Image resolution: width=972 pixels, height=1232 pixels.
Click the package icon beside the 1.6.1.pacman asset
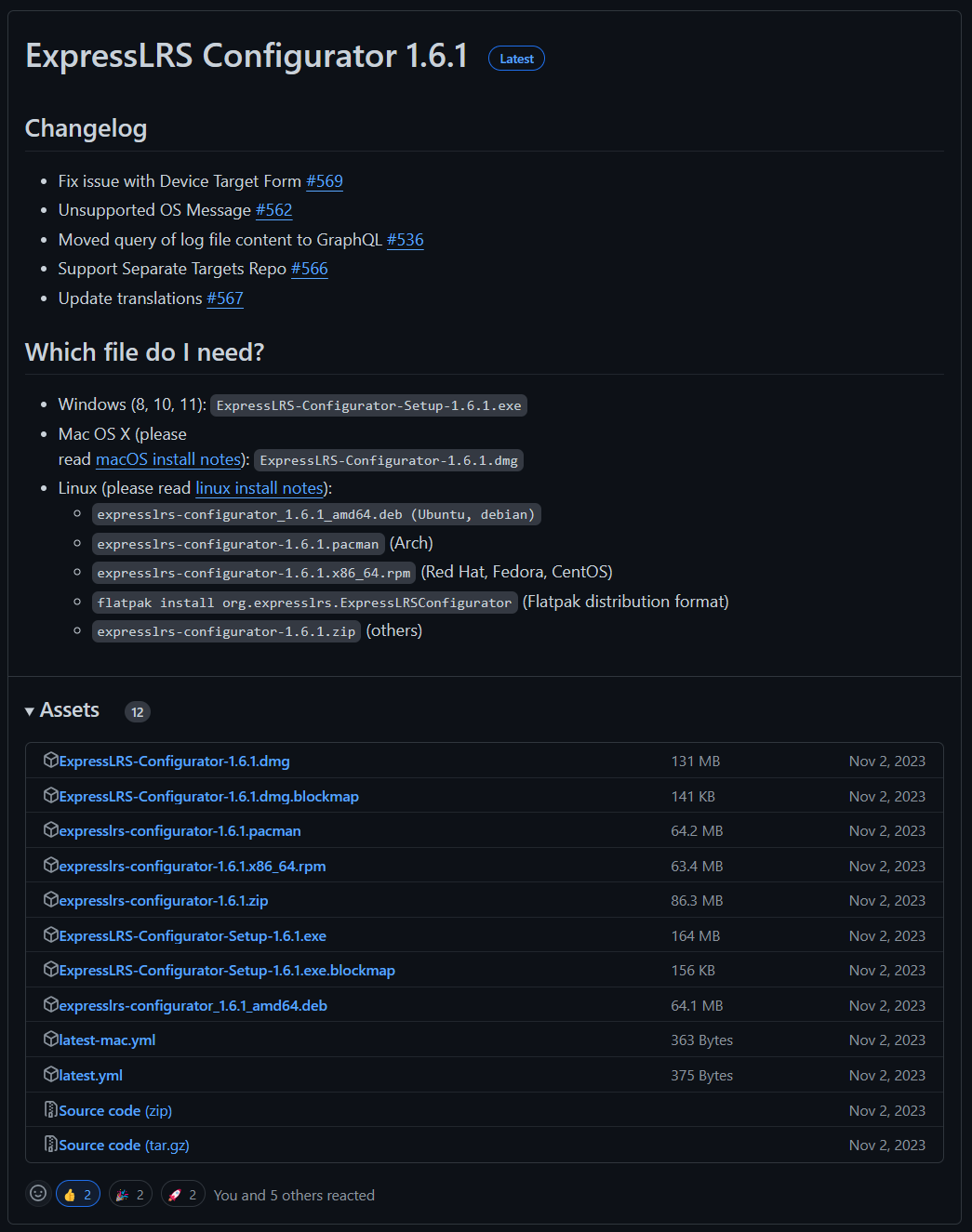coord(51,829)
